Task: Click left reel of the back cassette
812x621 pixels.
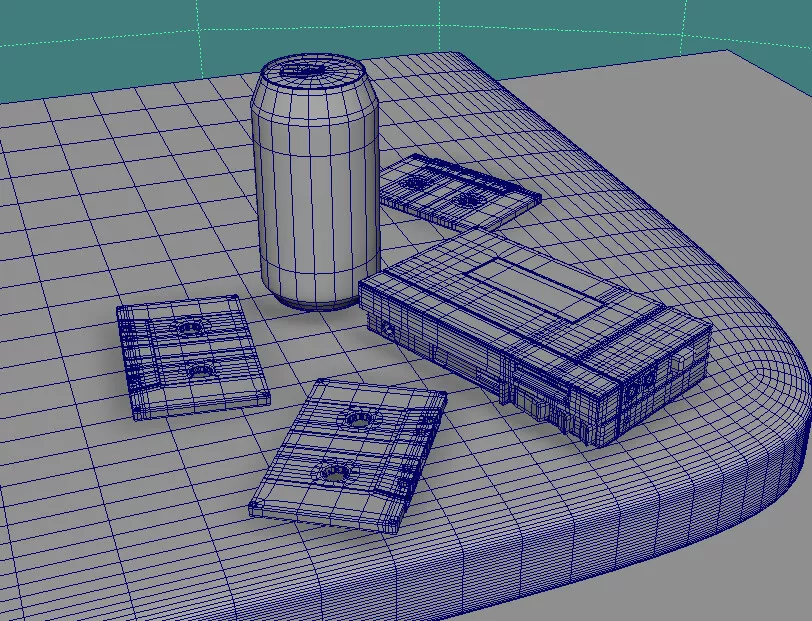Action: tap(414, 183)
